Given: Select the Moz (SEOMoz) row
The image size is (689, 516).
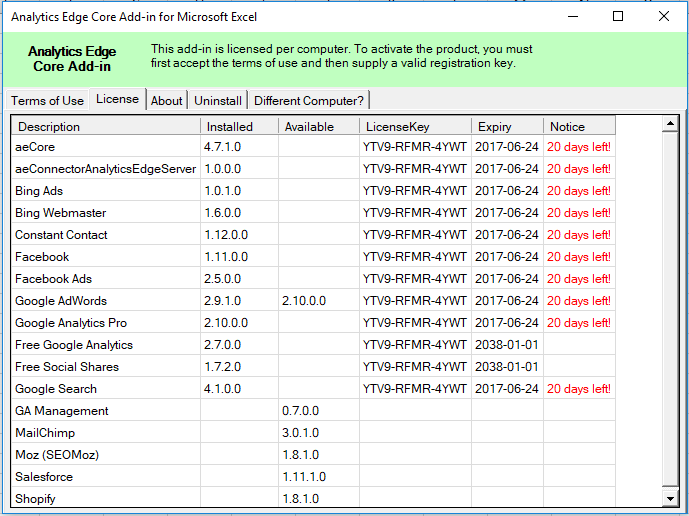Looking at the screenshot, I should (313, 454).
